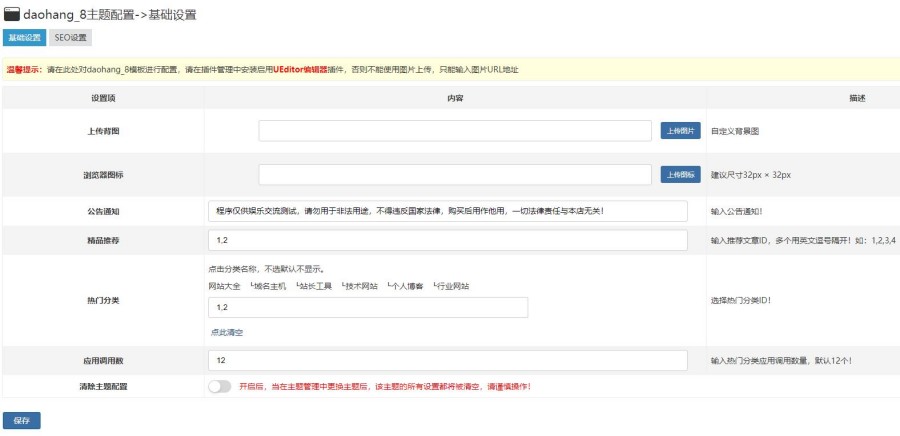The width and height of the screenshot is (900, 436).
Task: Click the 上传背图 URL input field
Action: pos(455,131)
